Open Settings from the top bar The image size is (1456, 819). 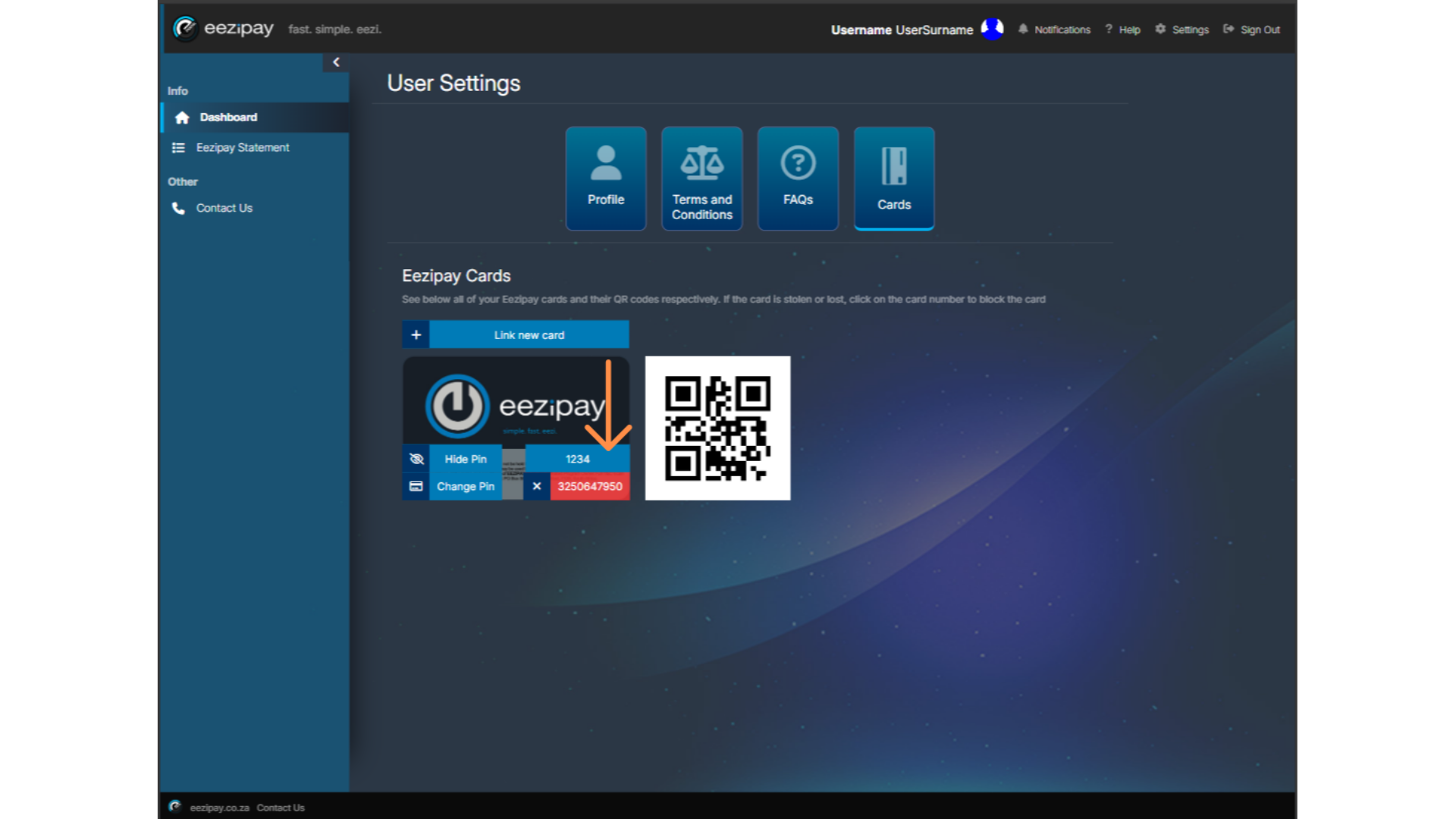pyautogui.click(x=1181, y=30)
